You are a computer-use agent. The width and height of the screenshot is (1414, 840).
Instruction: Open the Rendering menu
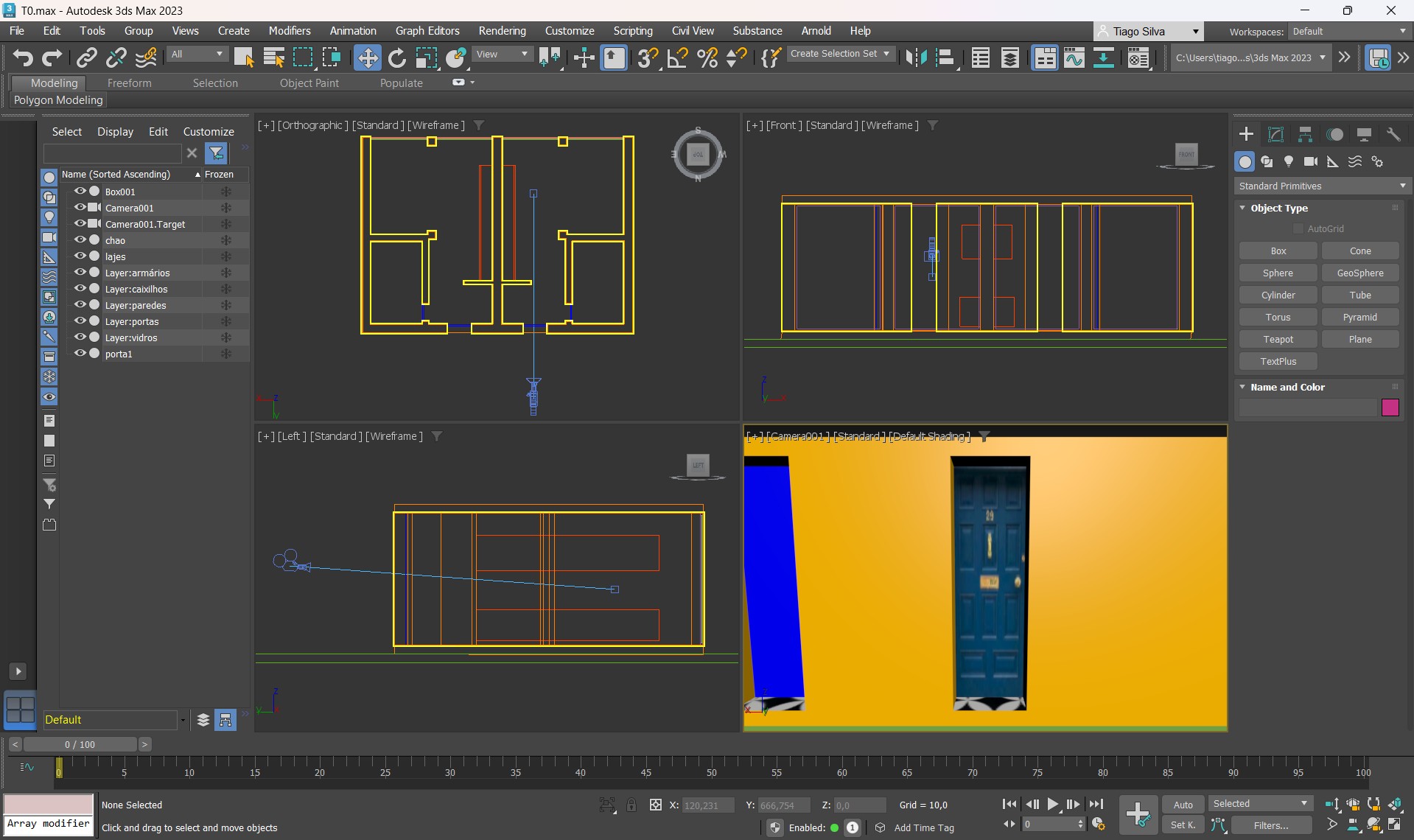502,31
